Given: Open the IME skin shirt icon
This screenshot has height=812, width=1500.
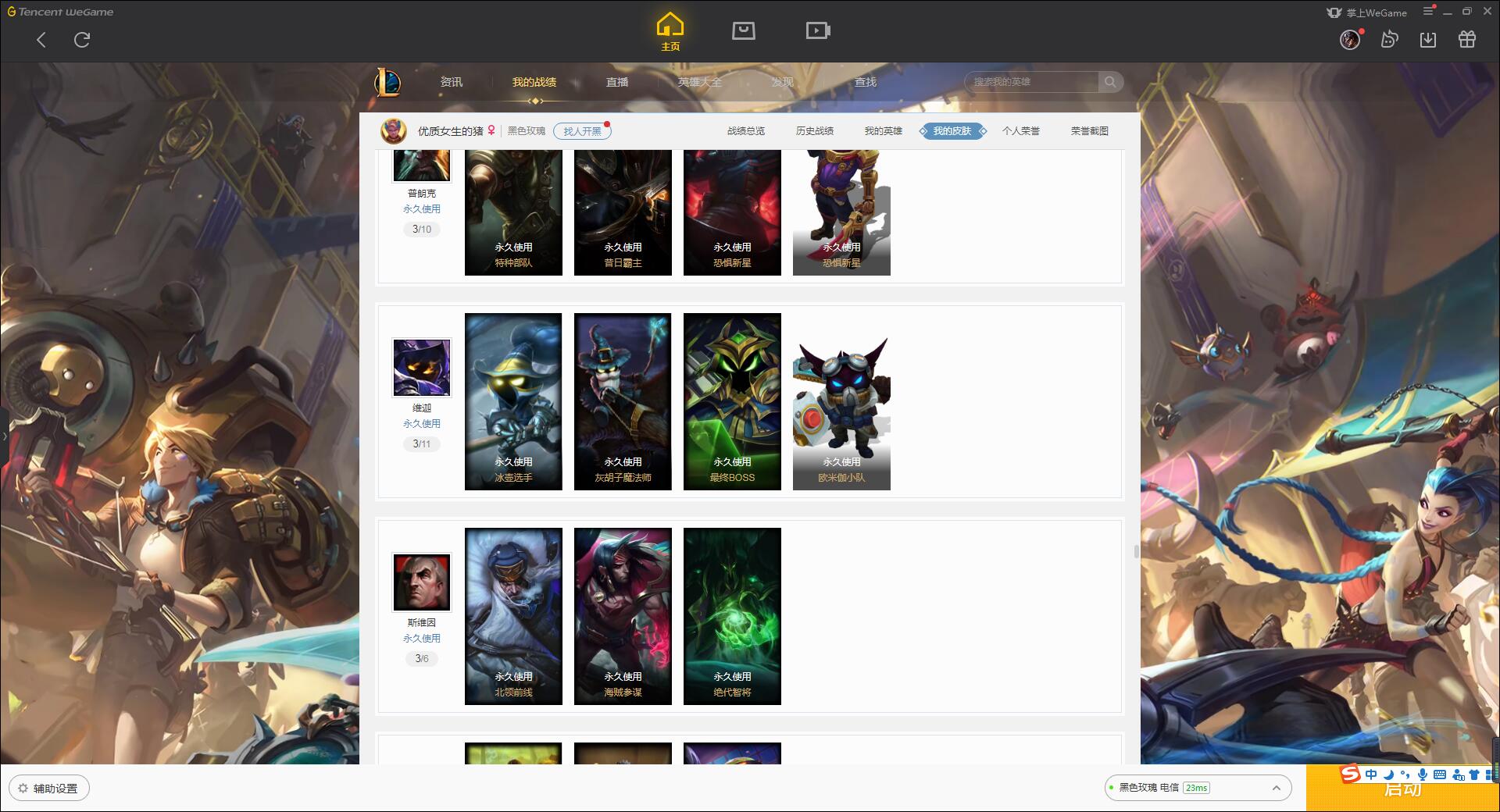Looking at the screenshot, I should pos(1474,775).
